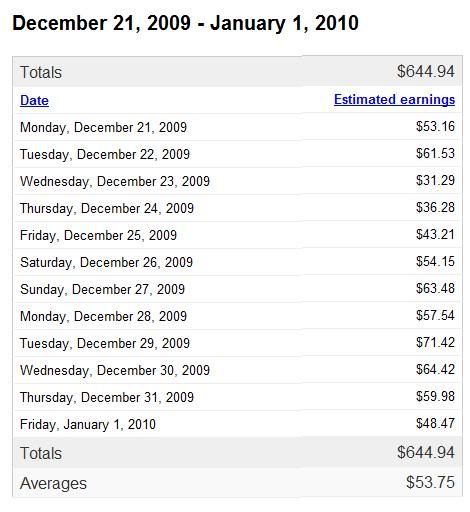Select the Friday, December 25, 2009 date
This screenshot has height=512, width=470.
pyautogui.click(x=98, y=235)
